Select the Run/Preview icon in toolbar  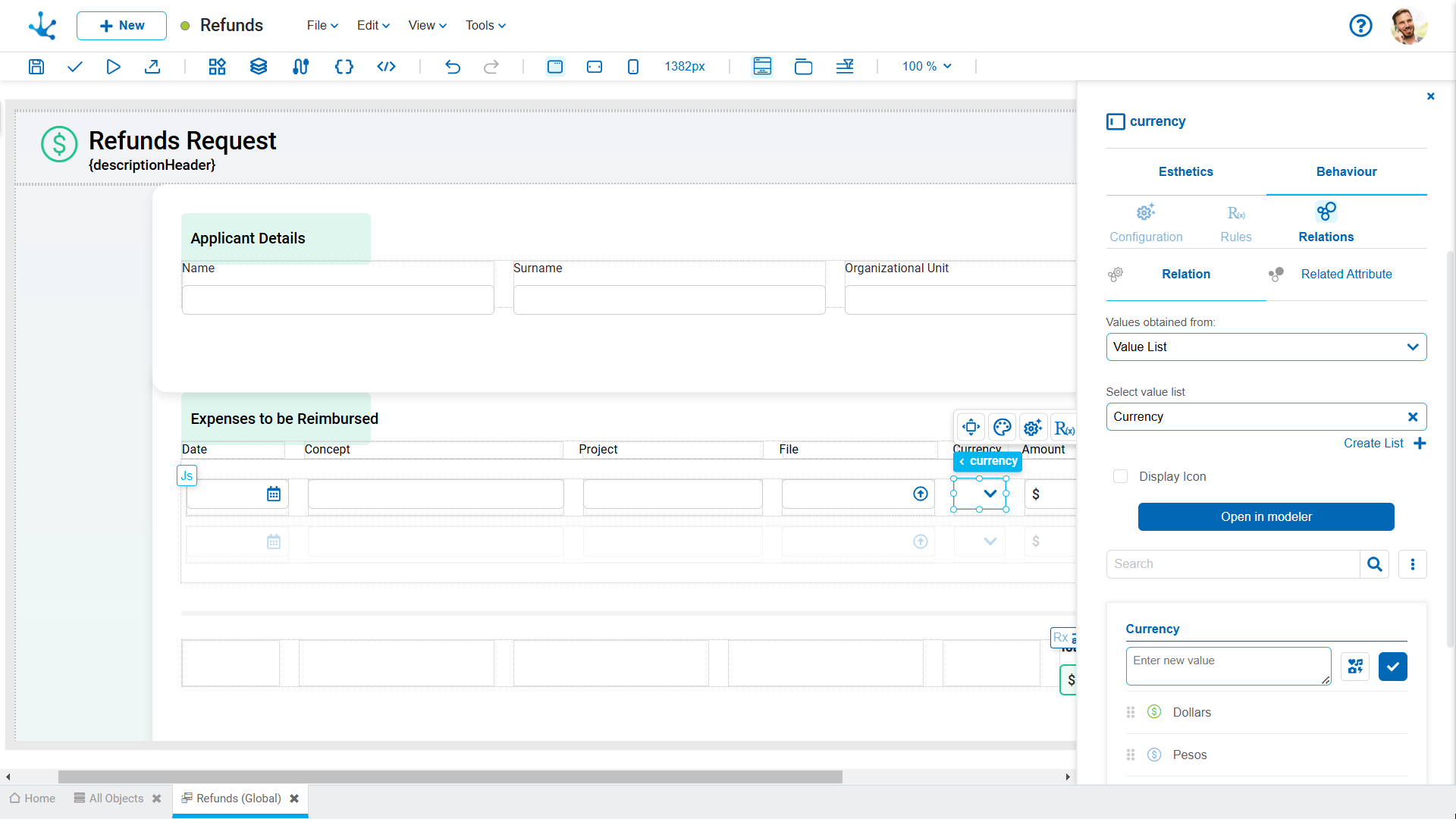(x=113, y=66)
